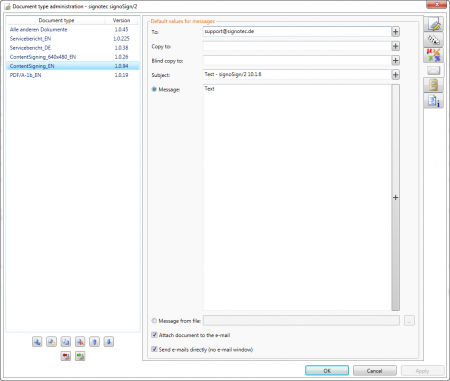Open the archive cabinet tab
The width and height of the screenshot is (450, 381).
[x=434, y=85]
